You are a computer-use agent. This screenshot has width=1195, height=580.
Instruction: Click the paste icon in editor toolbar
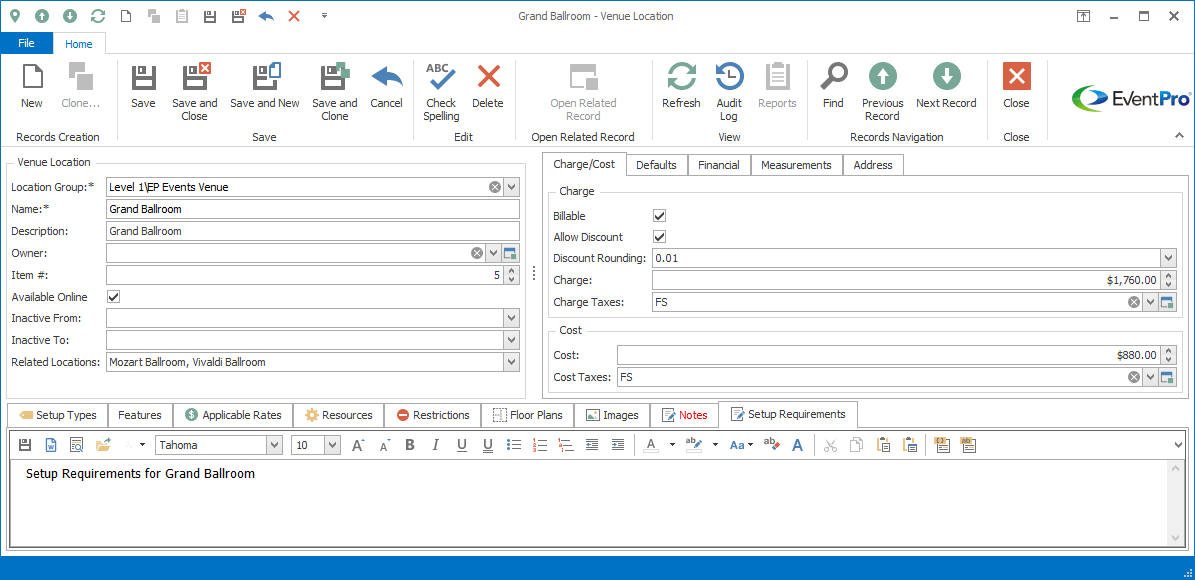pos(883,445)
